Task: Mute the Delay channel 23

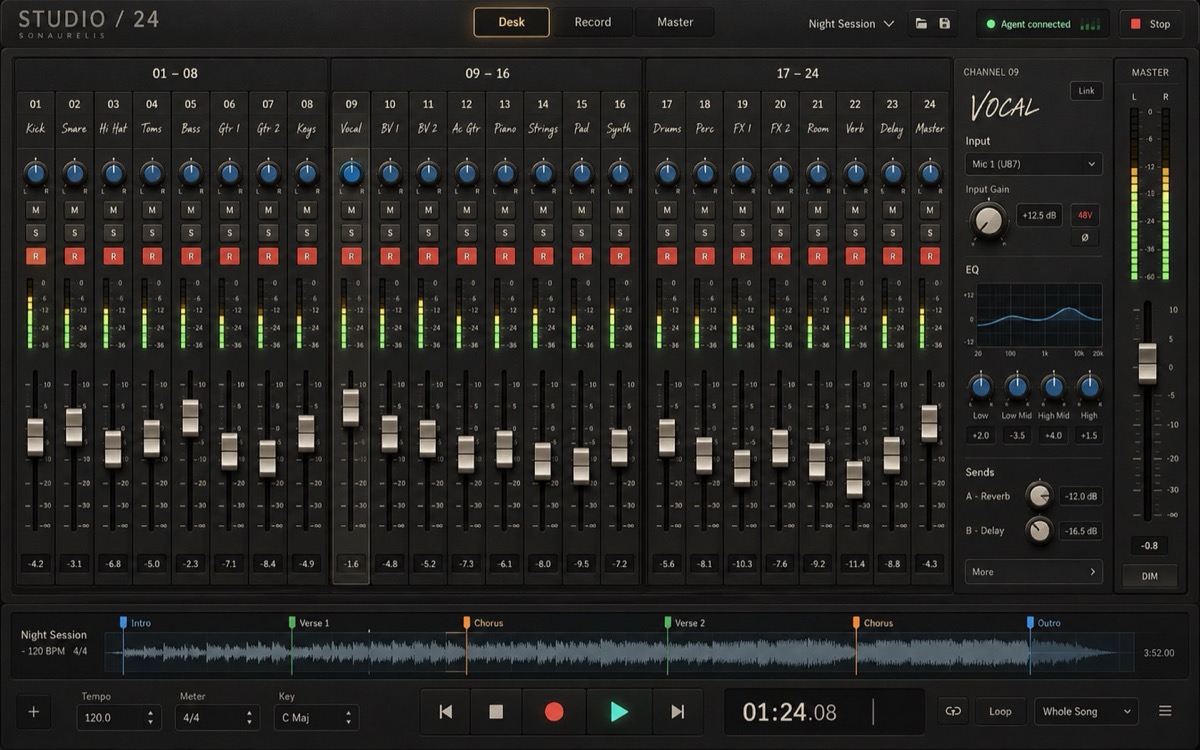Action: pyautogui.click(x=892, y=210)
